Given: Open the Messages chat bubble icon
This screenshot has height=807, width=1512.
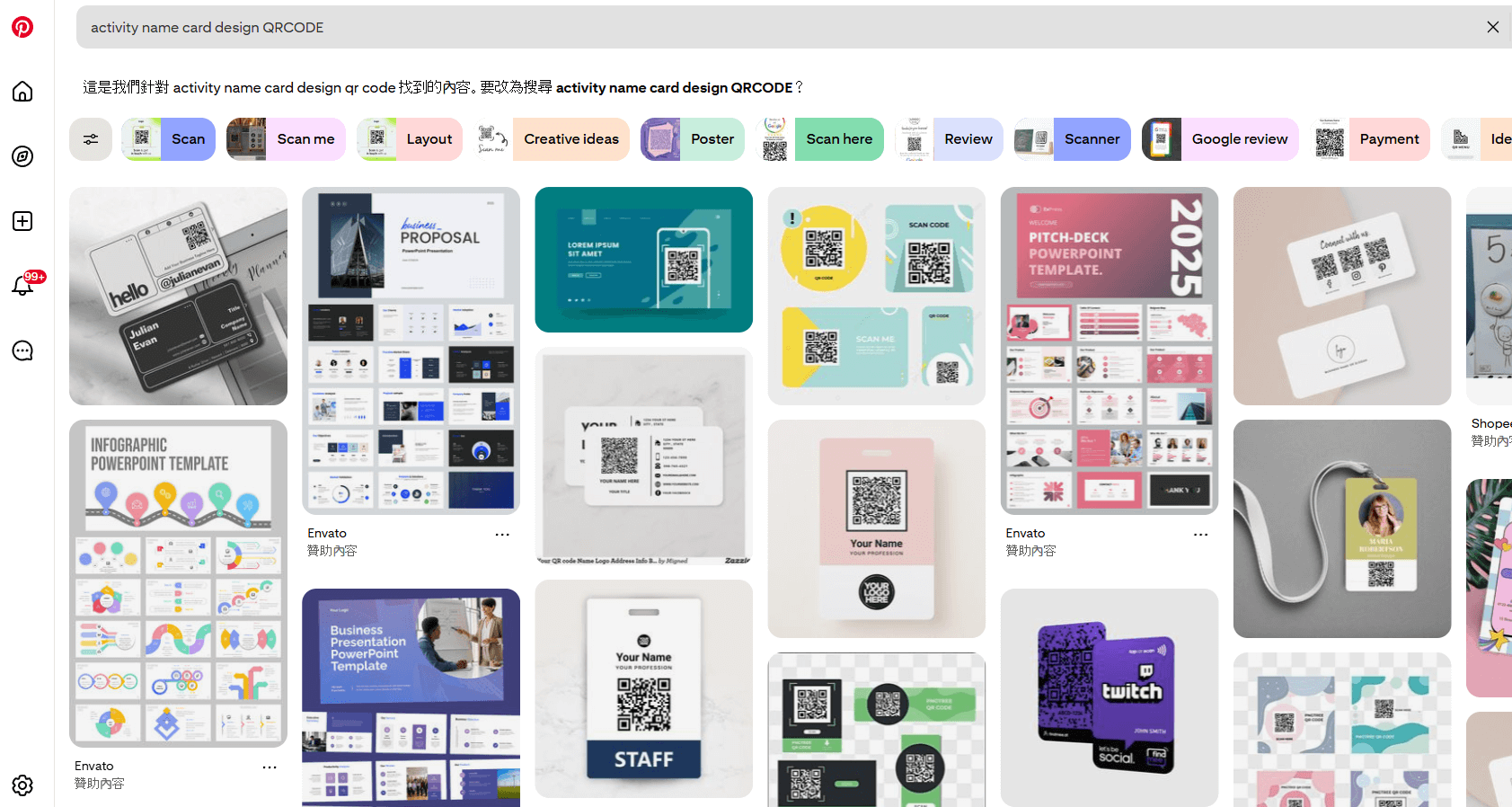Looking at the screenshot, I should point(22,350).
